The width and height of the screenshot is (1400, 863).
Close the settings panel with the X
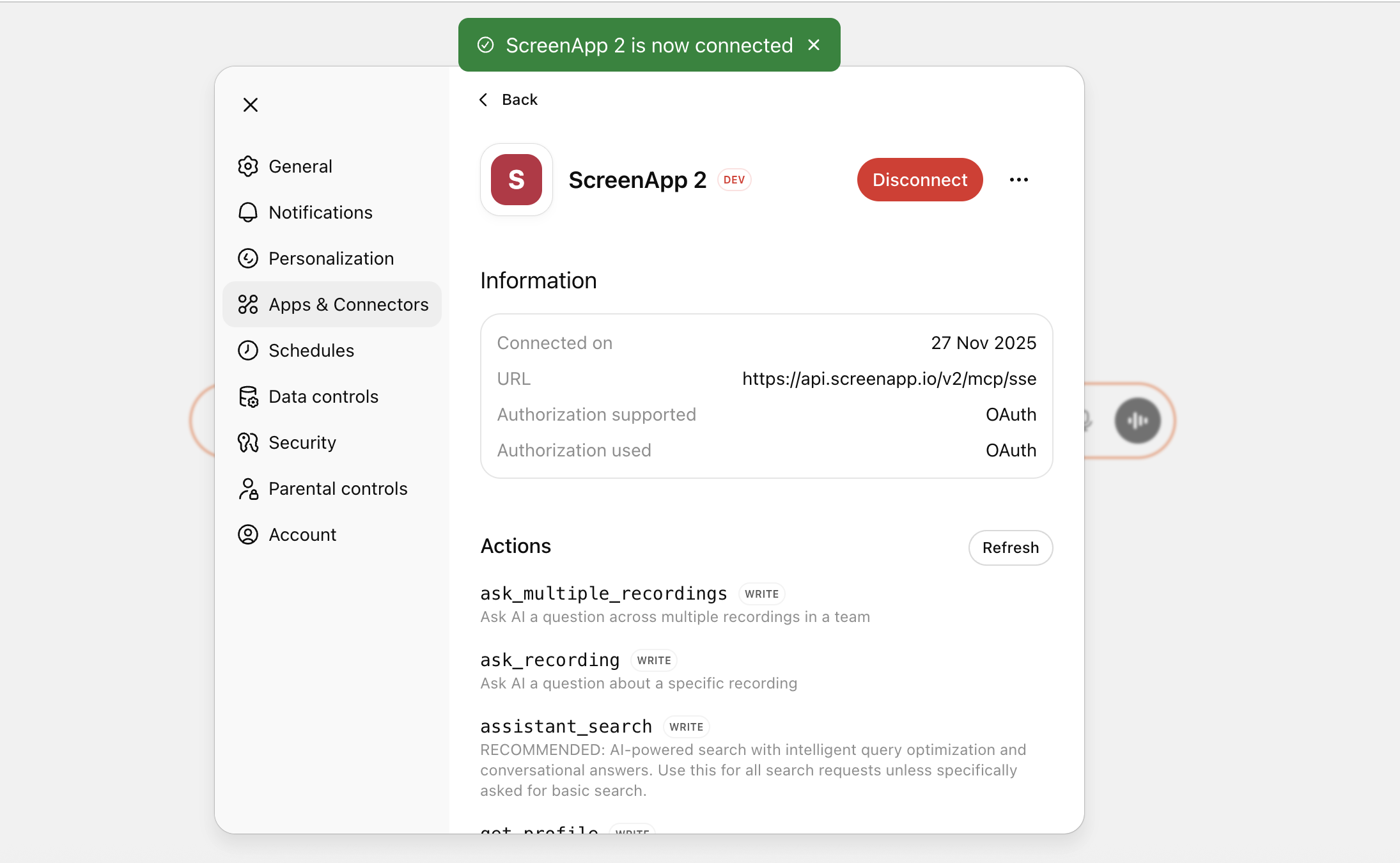pos(250,104)
